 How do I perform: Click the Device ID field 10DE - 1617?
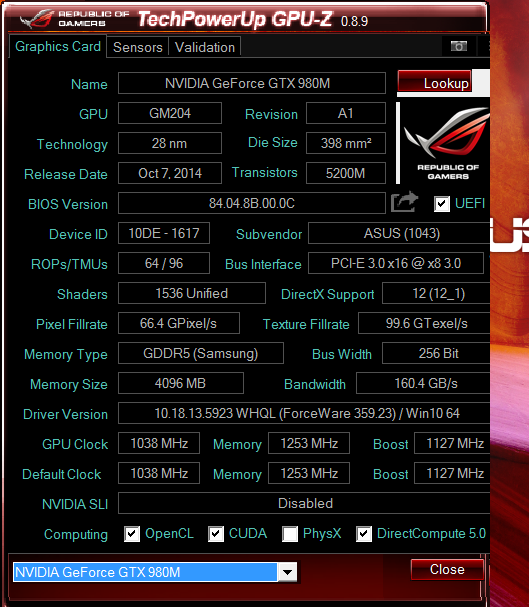point(164,233)
